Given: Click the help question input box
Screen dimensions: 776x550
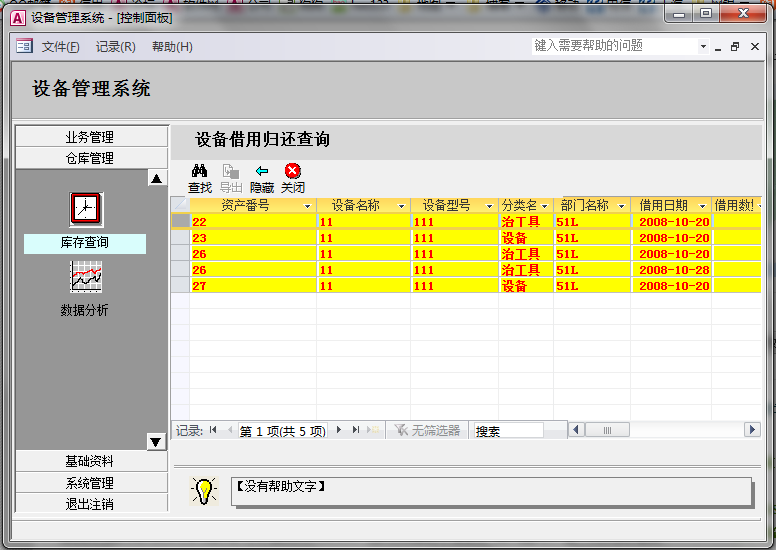Looking at the screenshot, I should (x=615, y=46).
